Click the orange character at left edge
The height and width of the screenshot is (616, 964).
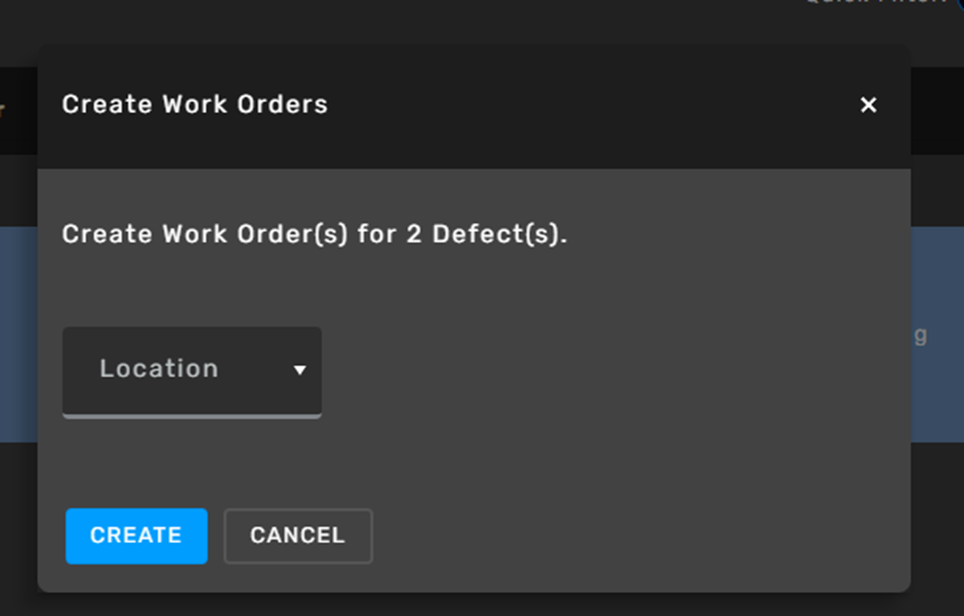pos(2,111)
